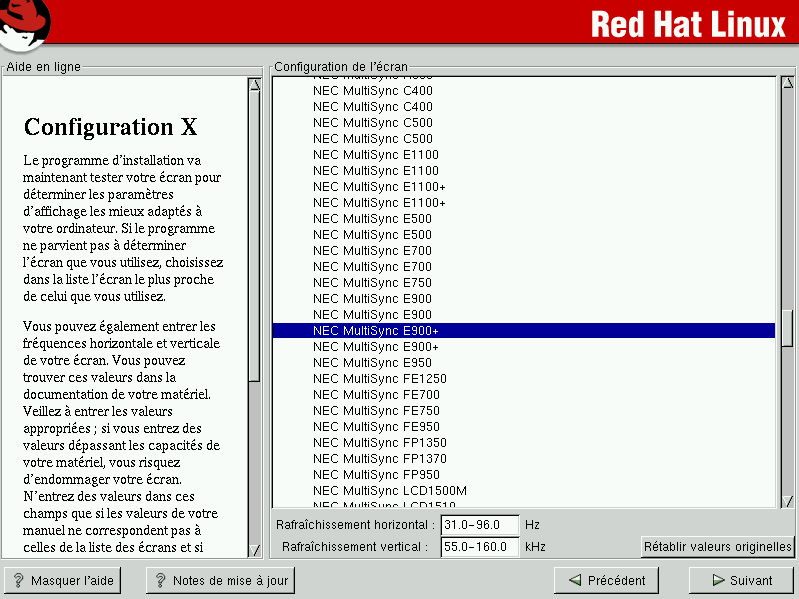The width and height of the screenshot is (799, 599).
Task: Select NEC MultiSync FP950 entry
Action: 362,475
